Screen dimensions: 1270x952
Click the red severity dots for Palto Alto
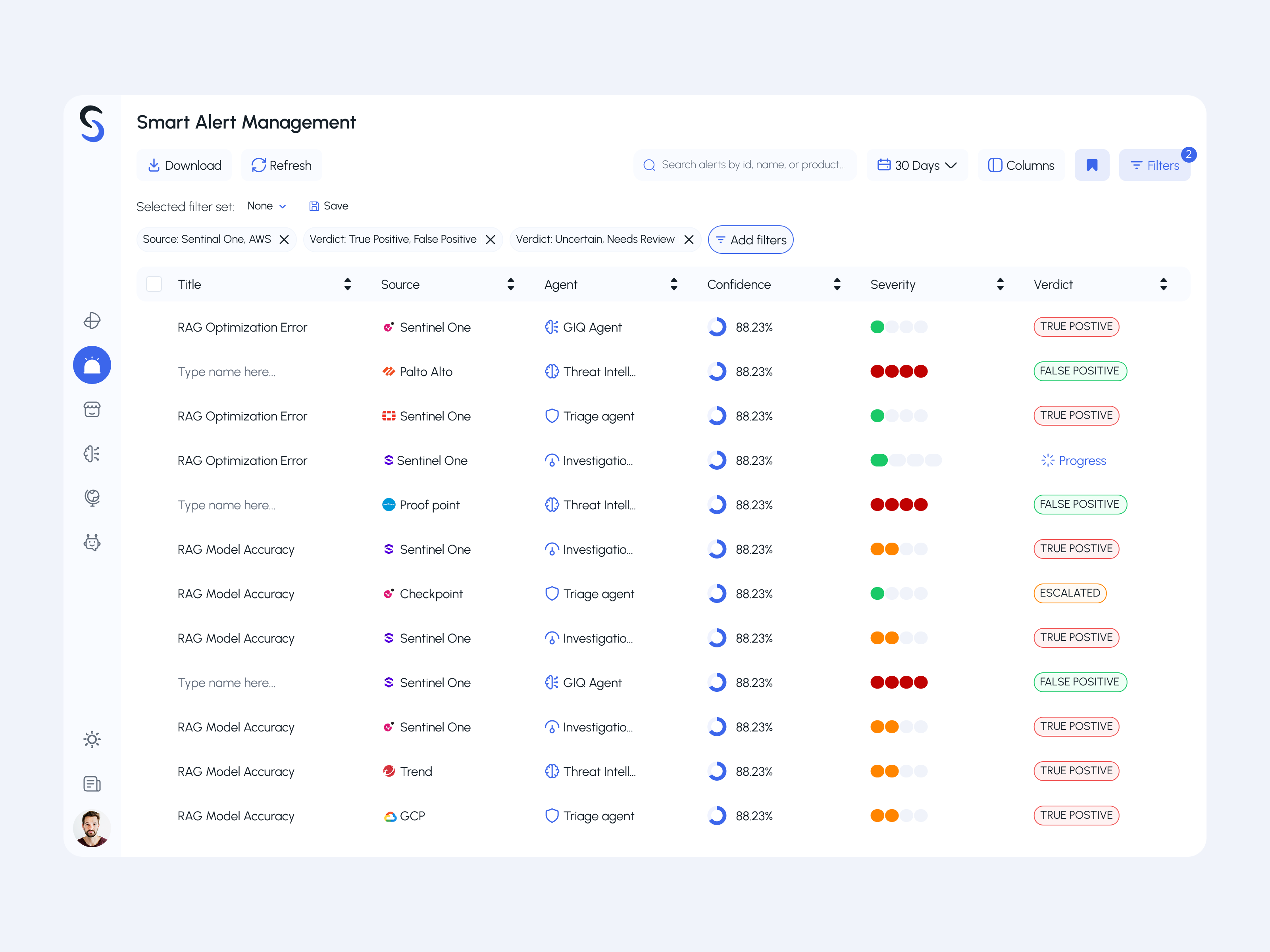(x=899, y=371)
